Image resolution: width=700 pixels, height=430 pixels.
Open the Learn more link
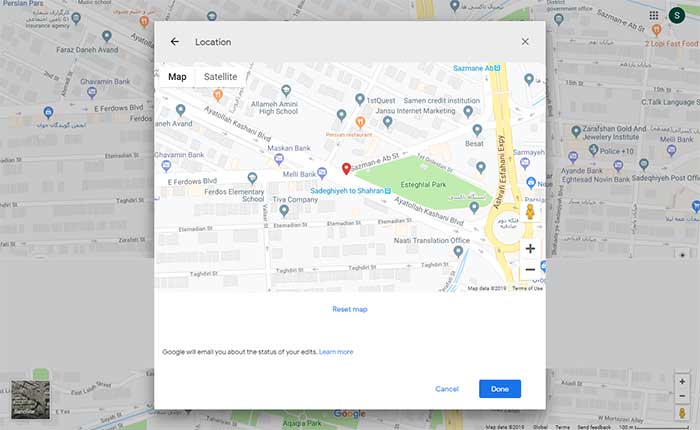[x=336, y=352]
